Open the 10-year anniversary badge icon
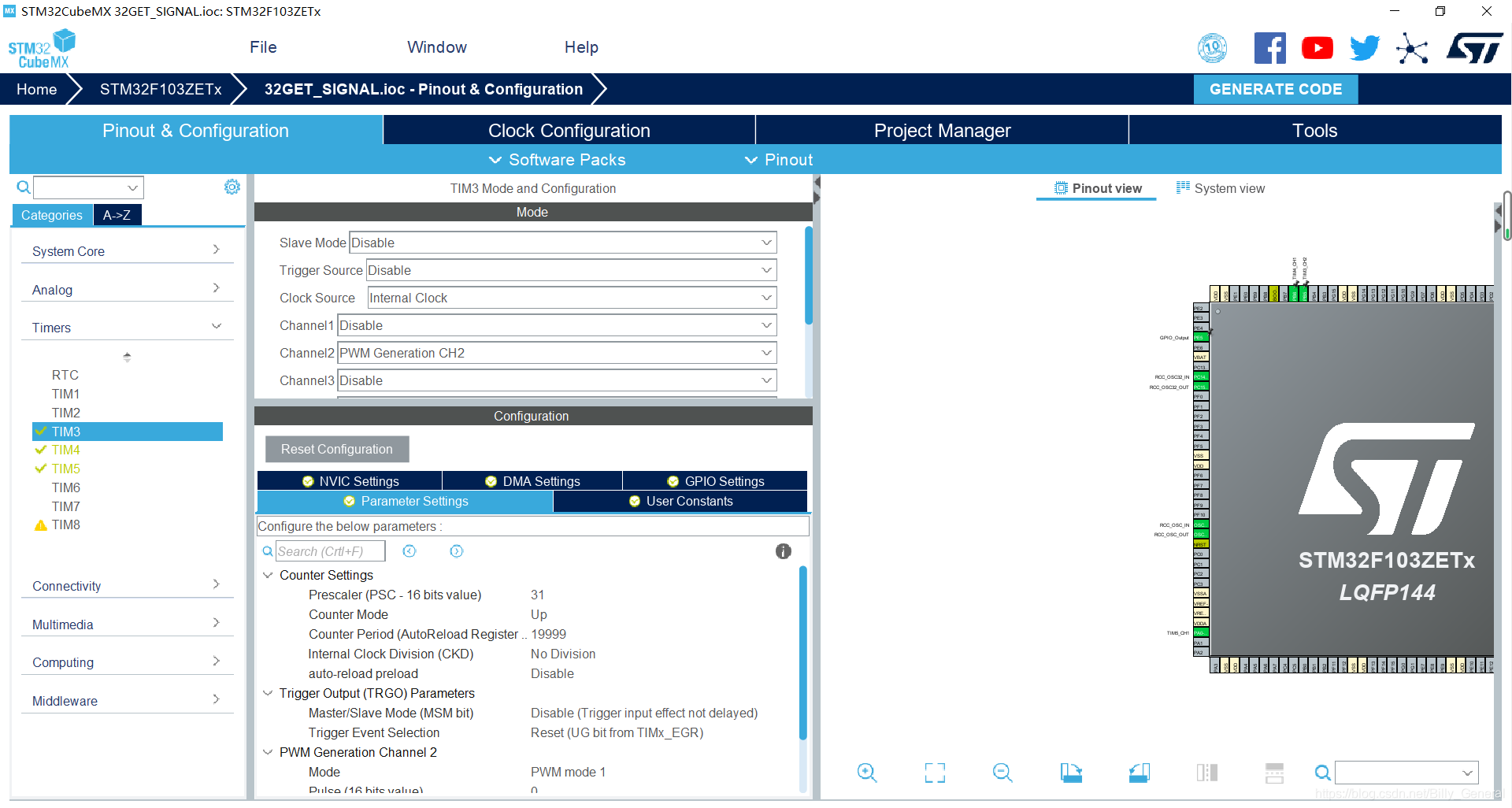 tap(1213, 48)
